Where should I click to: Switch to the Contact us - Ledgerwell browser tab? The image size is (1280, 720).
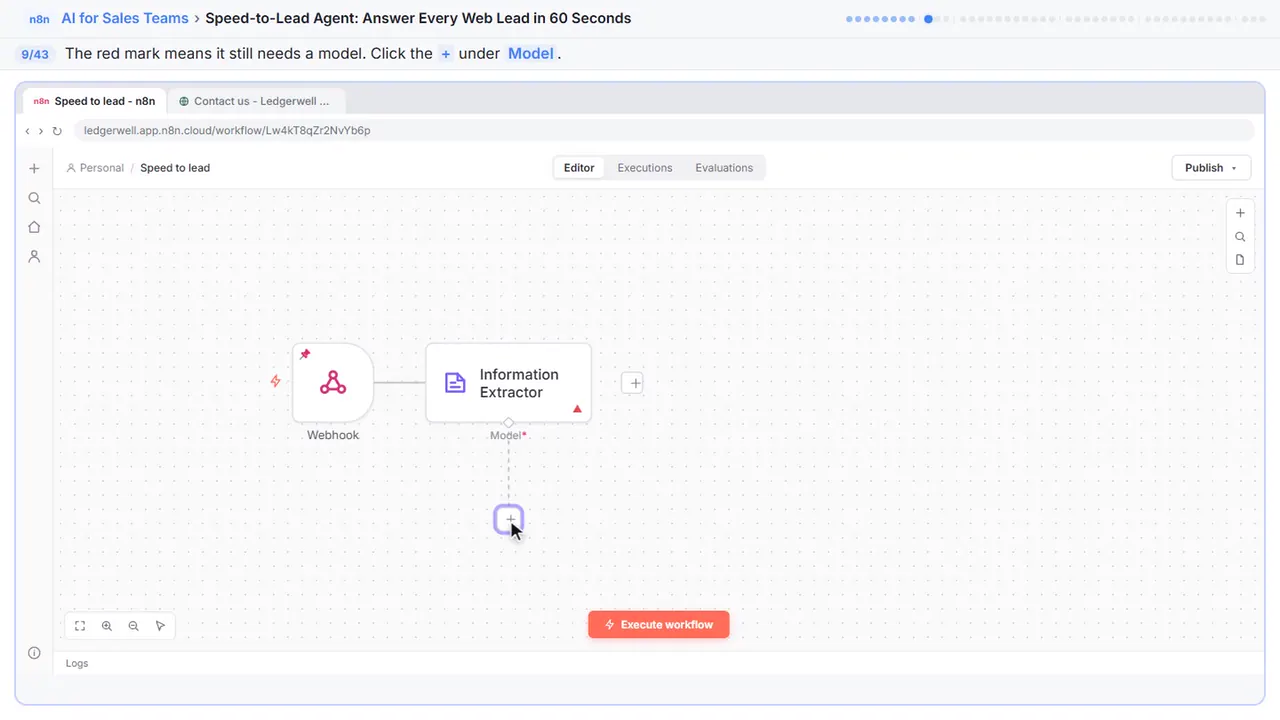click(256, 101)
